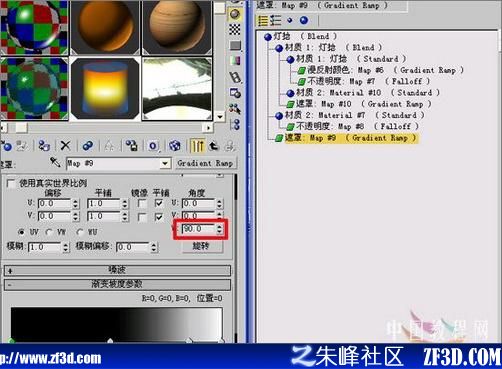Toggle the checkered Background icon
502x369 pixels.
tap(235, 30)
